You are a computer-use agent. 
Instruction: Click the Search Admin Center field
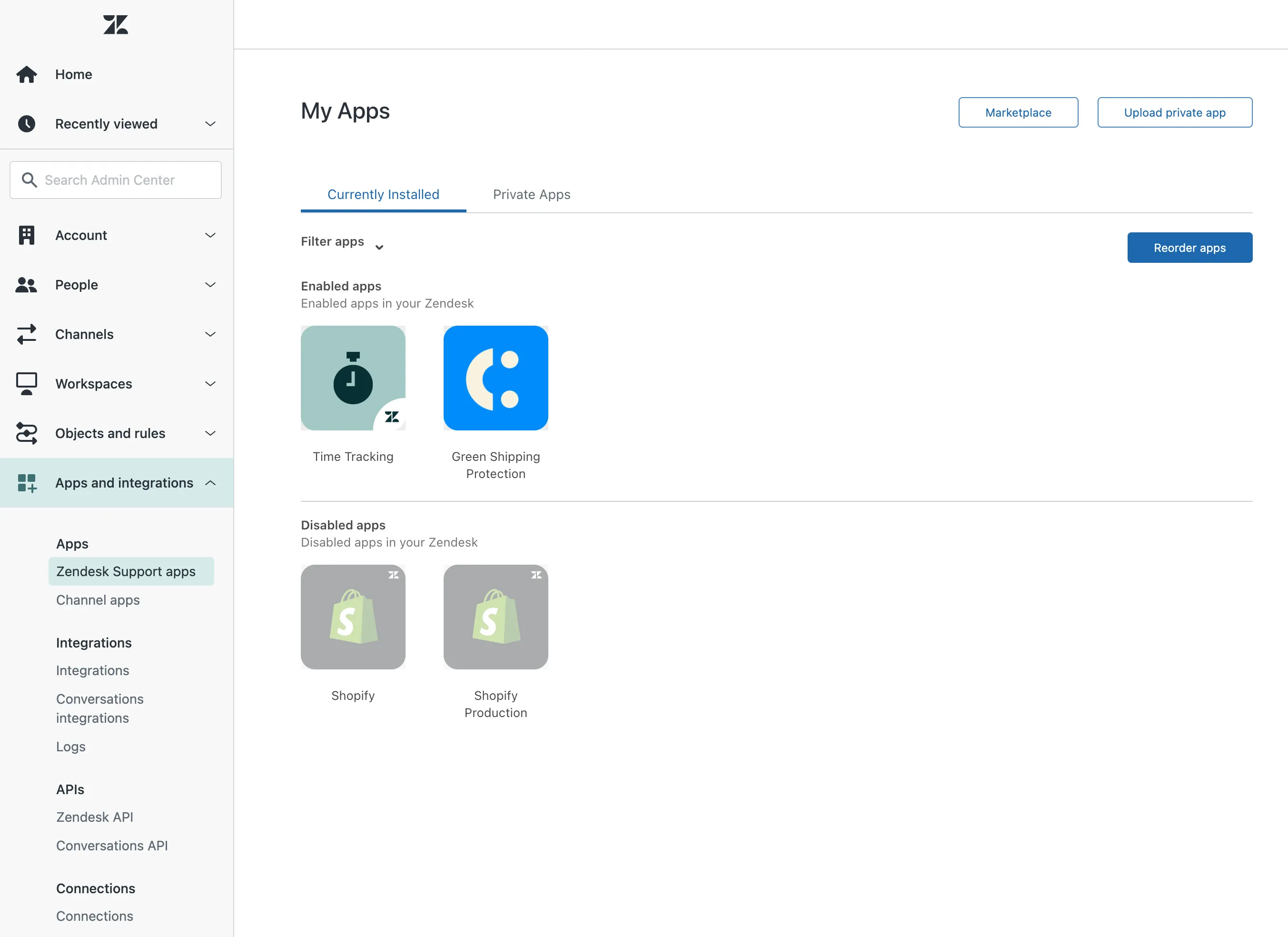[115, 179]
